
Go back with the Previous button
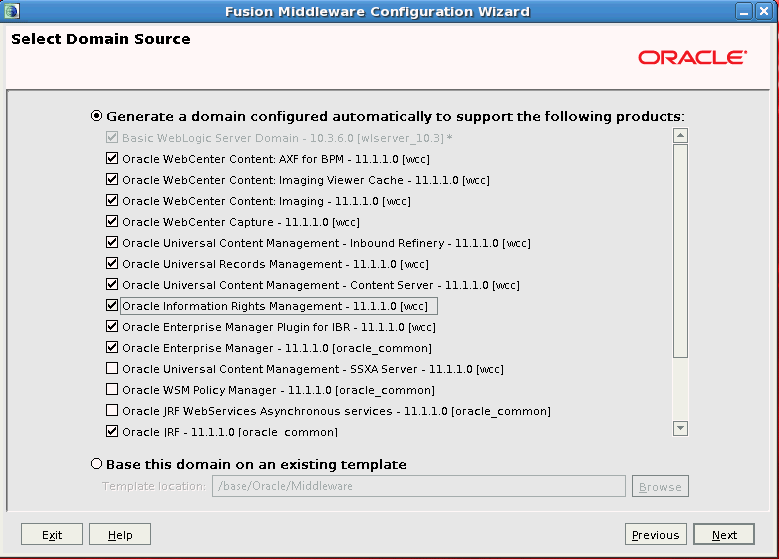tap(656, 534)
